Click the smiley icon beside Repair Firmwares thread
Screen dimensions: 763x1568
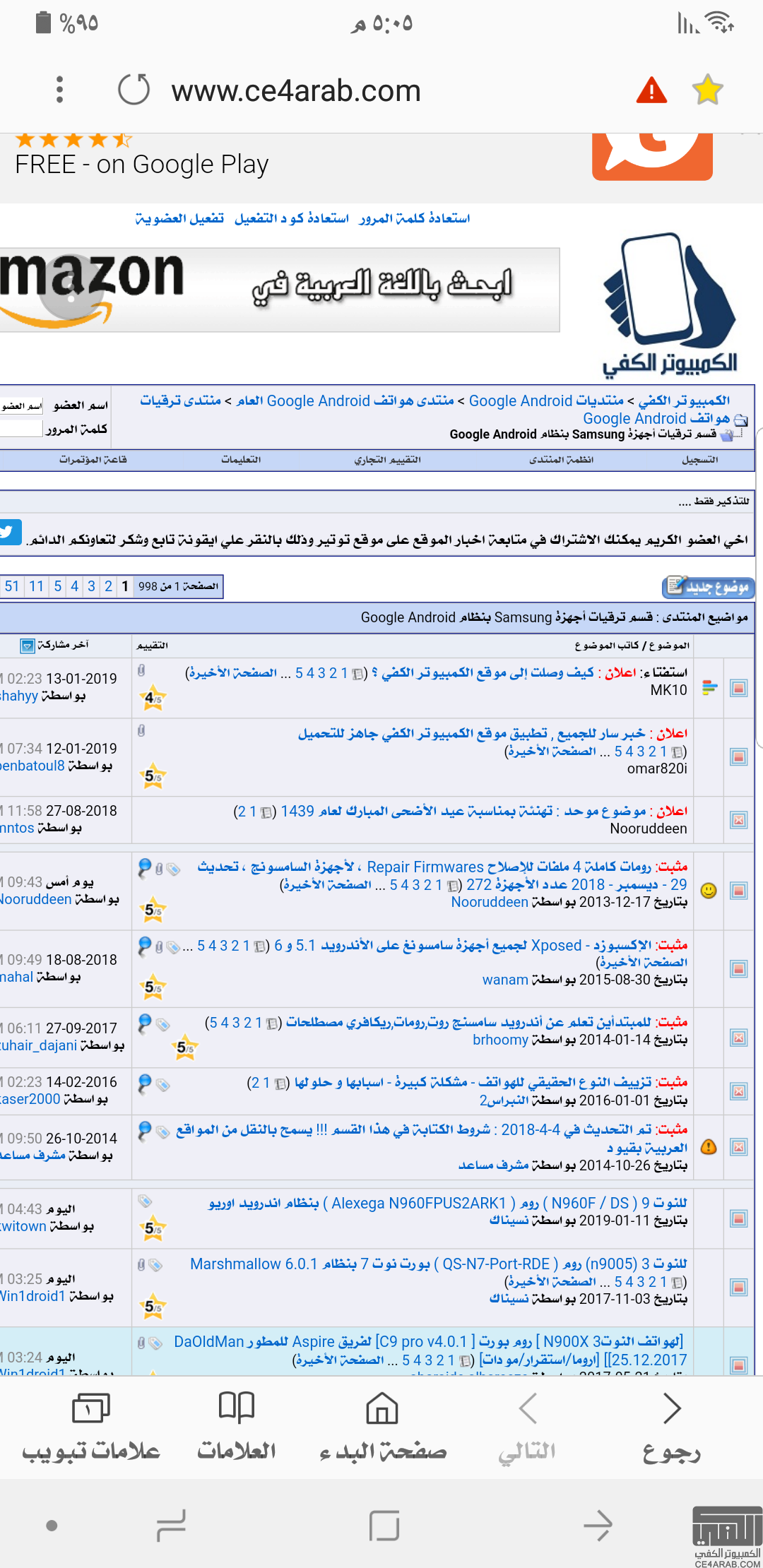(x=708, y=891)
